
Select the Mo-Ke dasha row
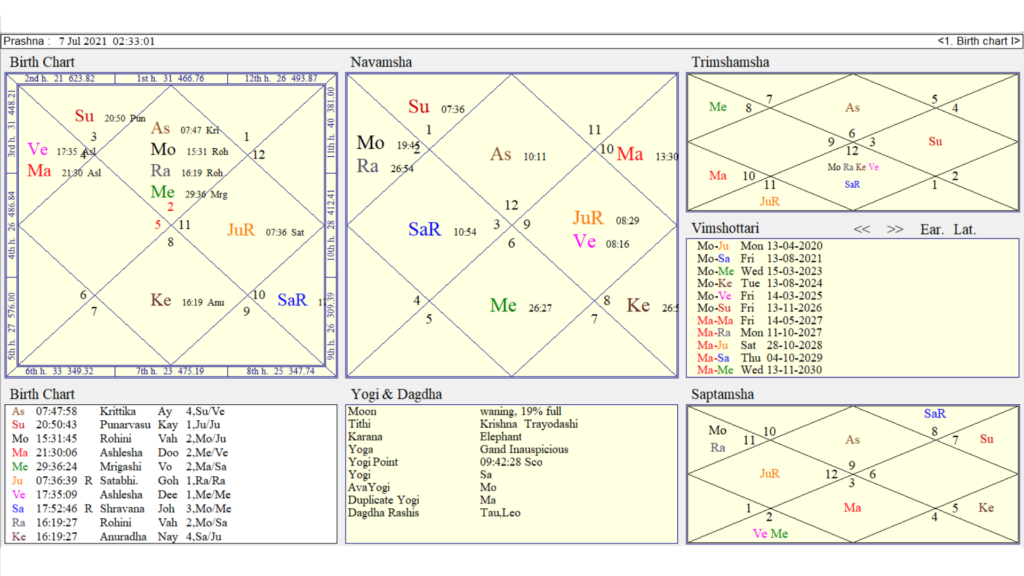point(760,283)
